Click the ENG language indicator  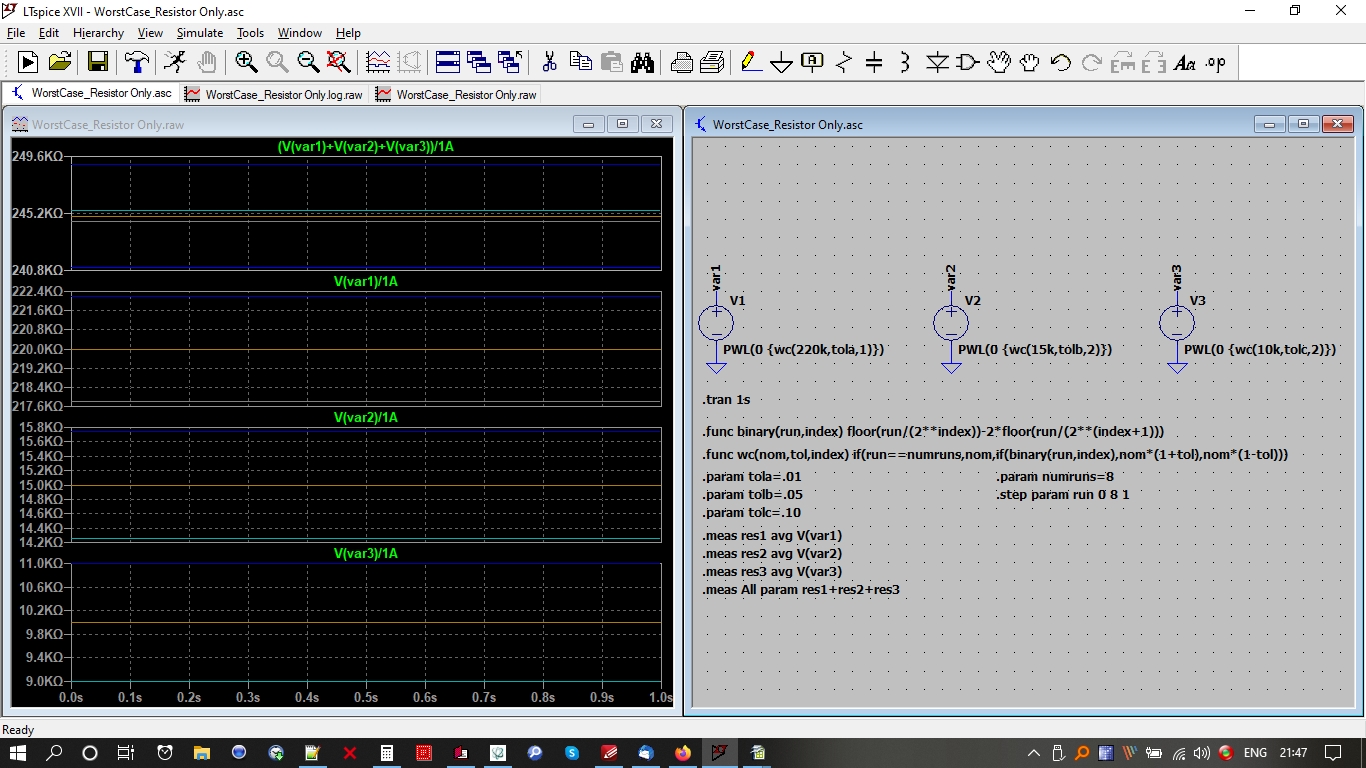tap(1255, 752)
